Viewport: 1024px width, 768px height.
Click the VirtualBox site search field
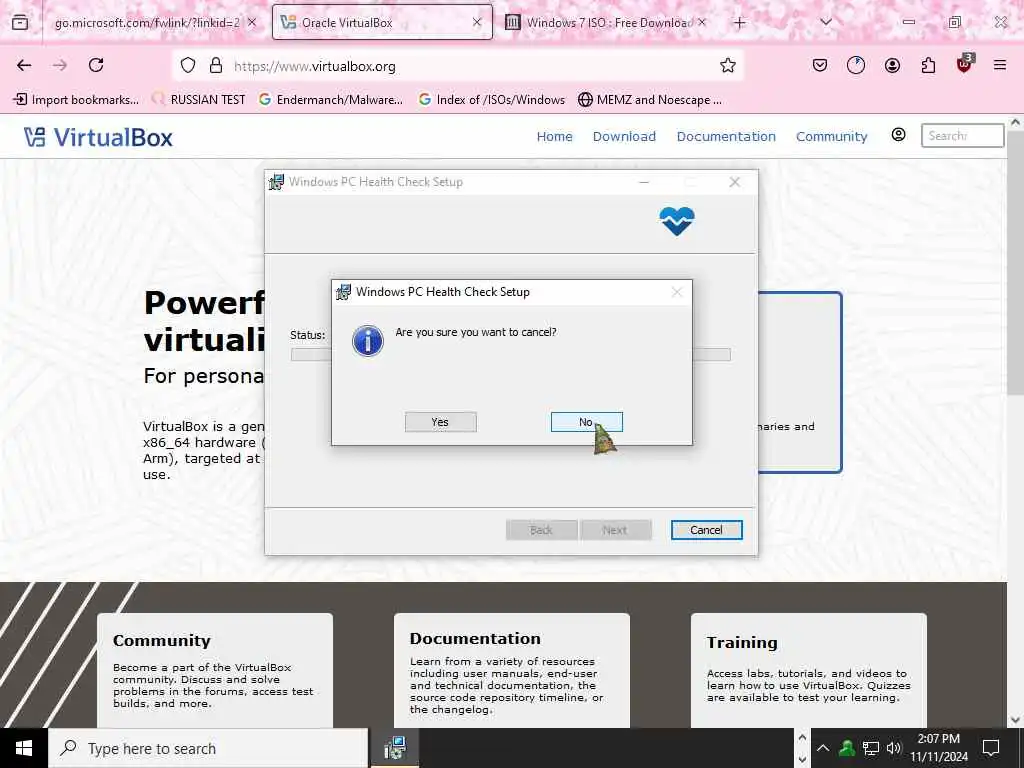pos(962,136)
